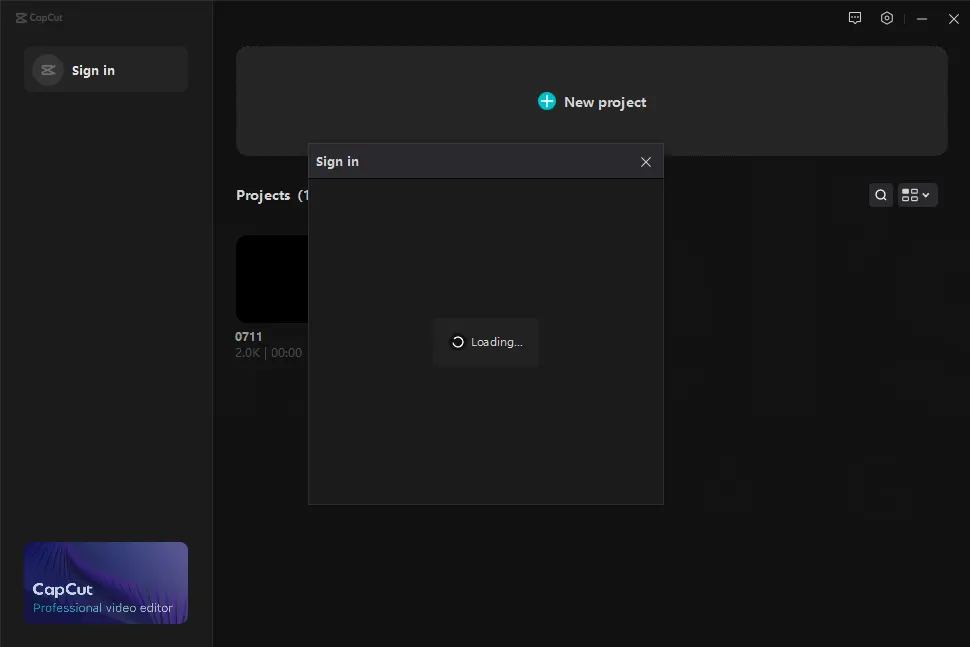This screenshot has width=970, height=647.
Task: Open the project view layout dropdown
Action: point(917,195)
